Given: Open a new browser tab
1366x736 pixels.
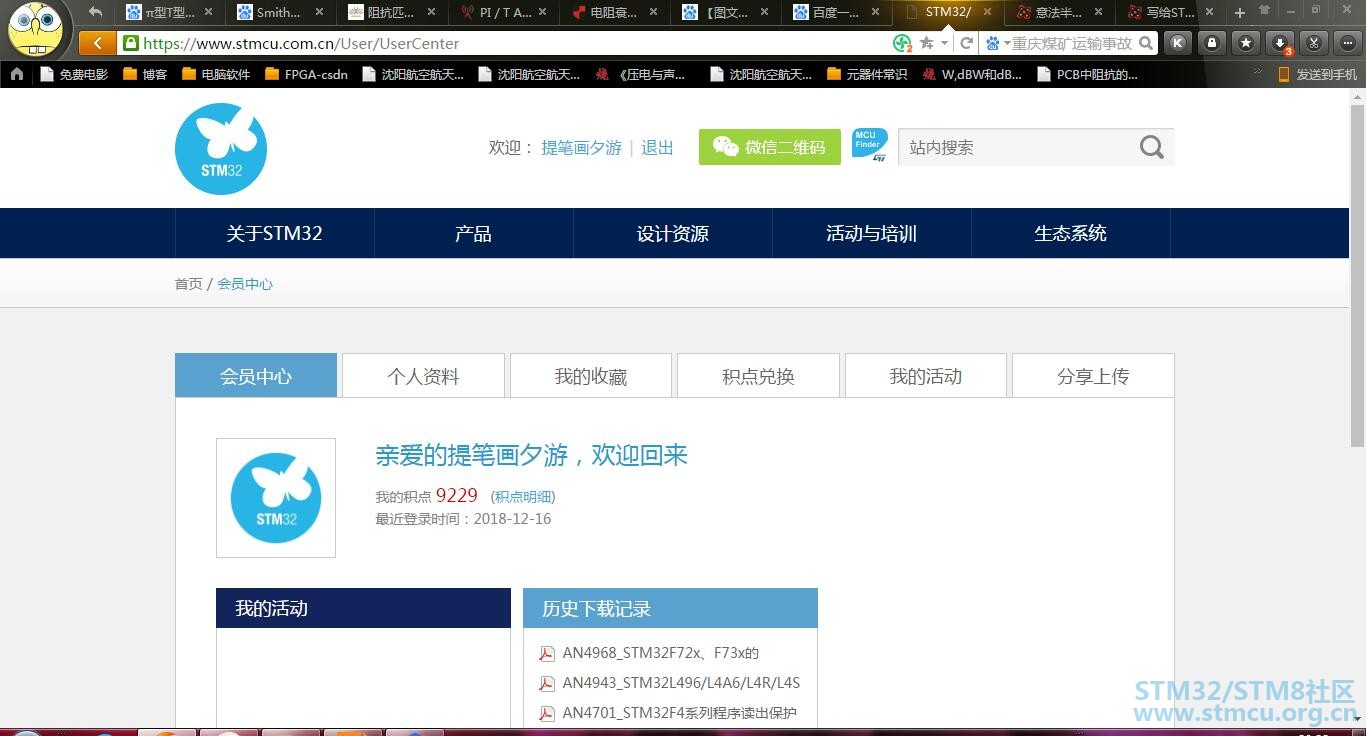Looking at the screenshot, I should (1240, 13).
